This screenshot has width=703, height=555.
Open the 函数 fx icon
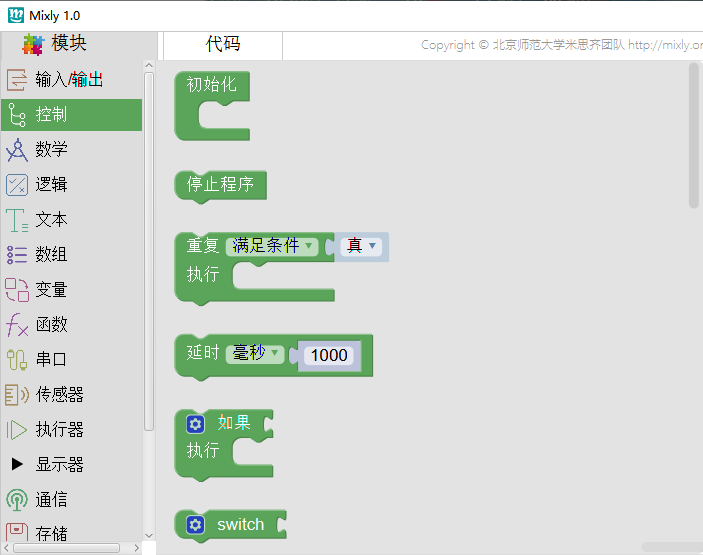coord(17,325)
